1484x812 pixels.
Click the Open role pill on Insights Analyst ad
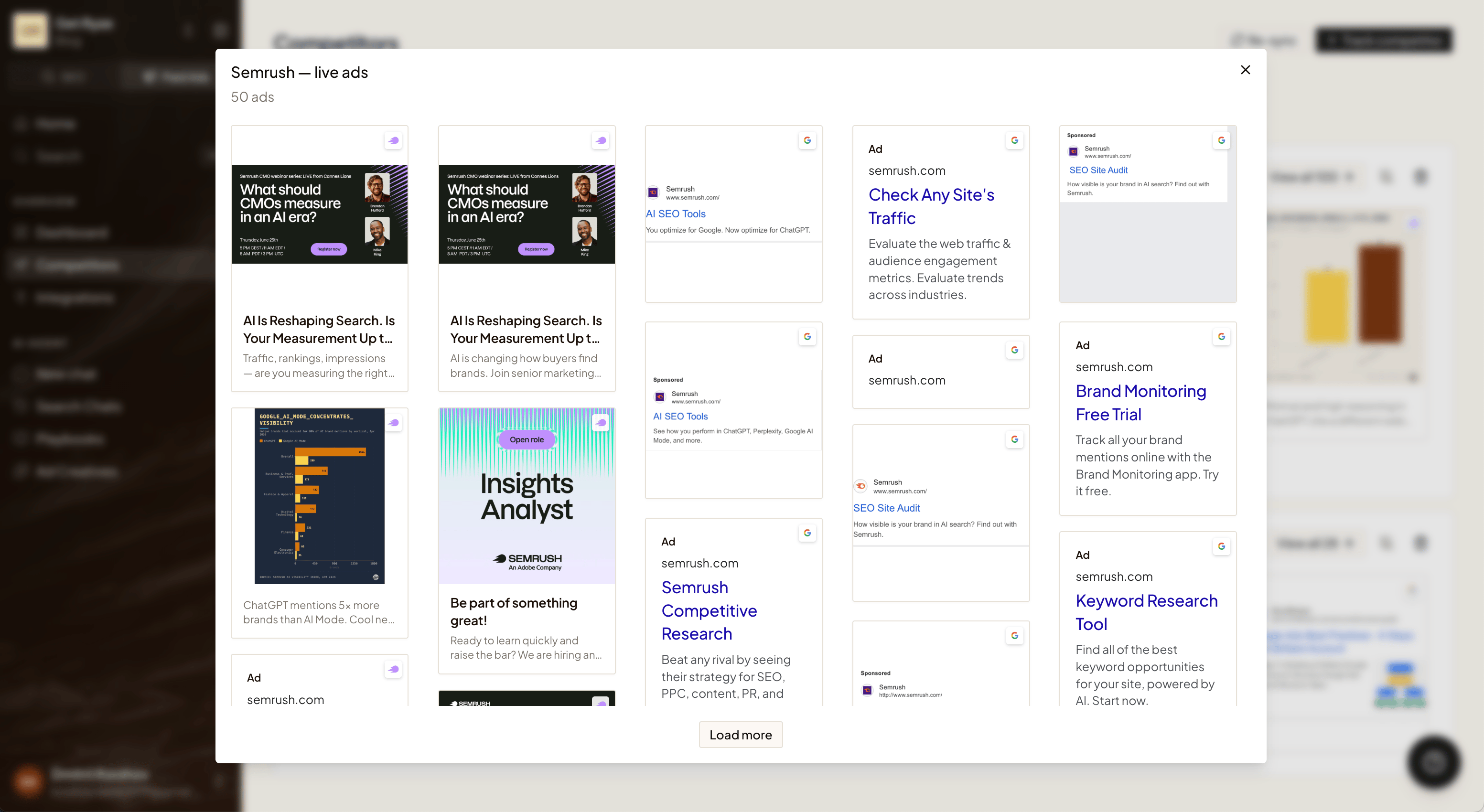coord(527,439)
